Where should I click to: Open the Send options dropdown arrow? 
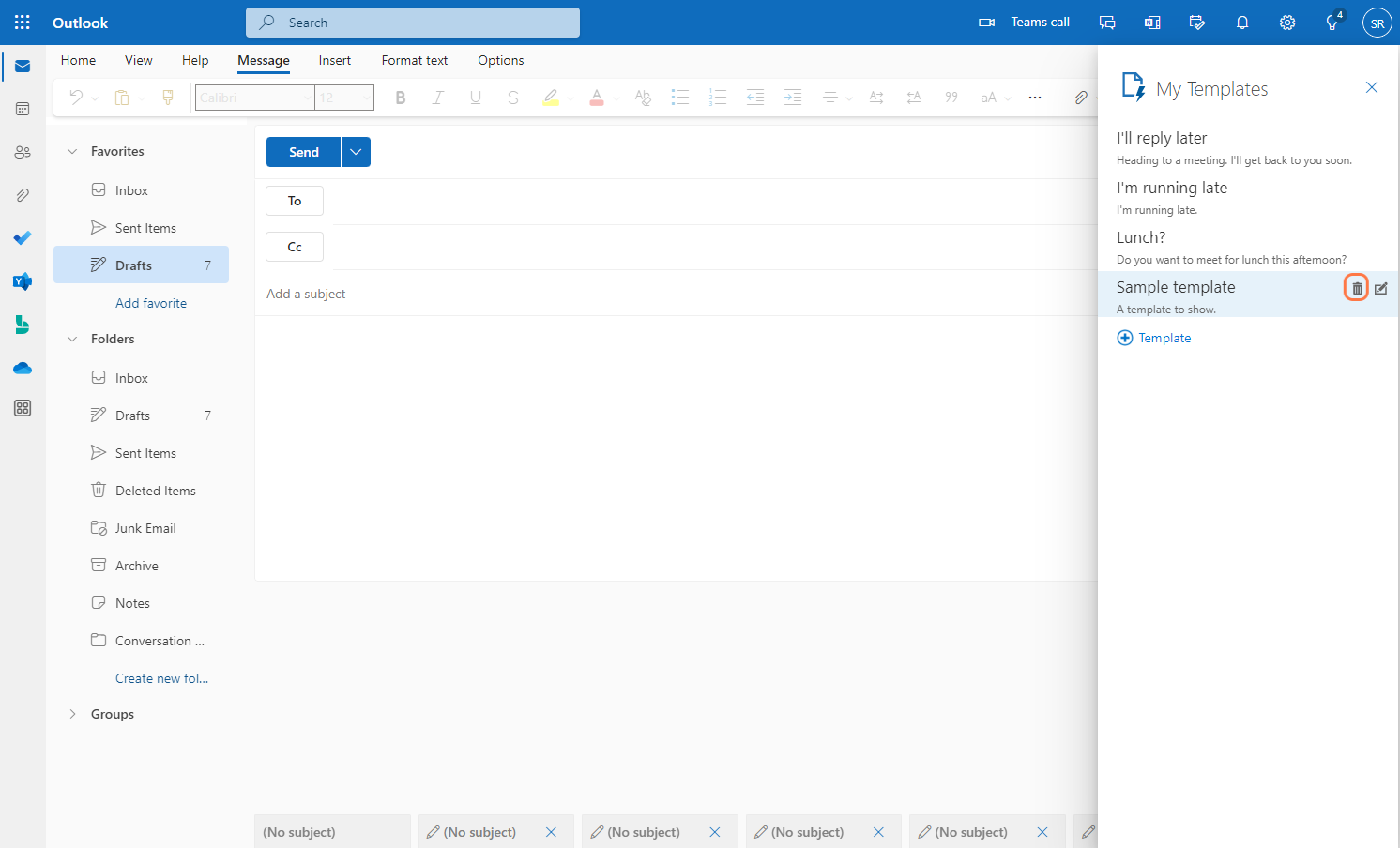click(x=356, y=152)
